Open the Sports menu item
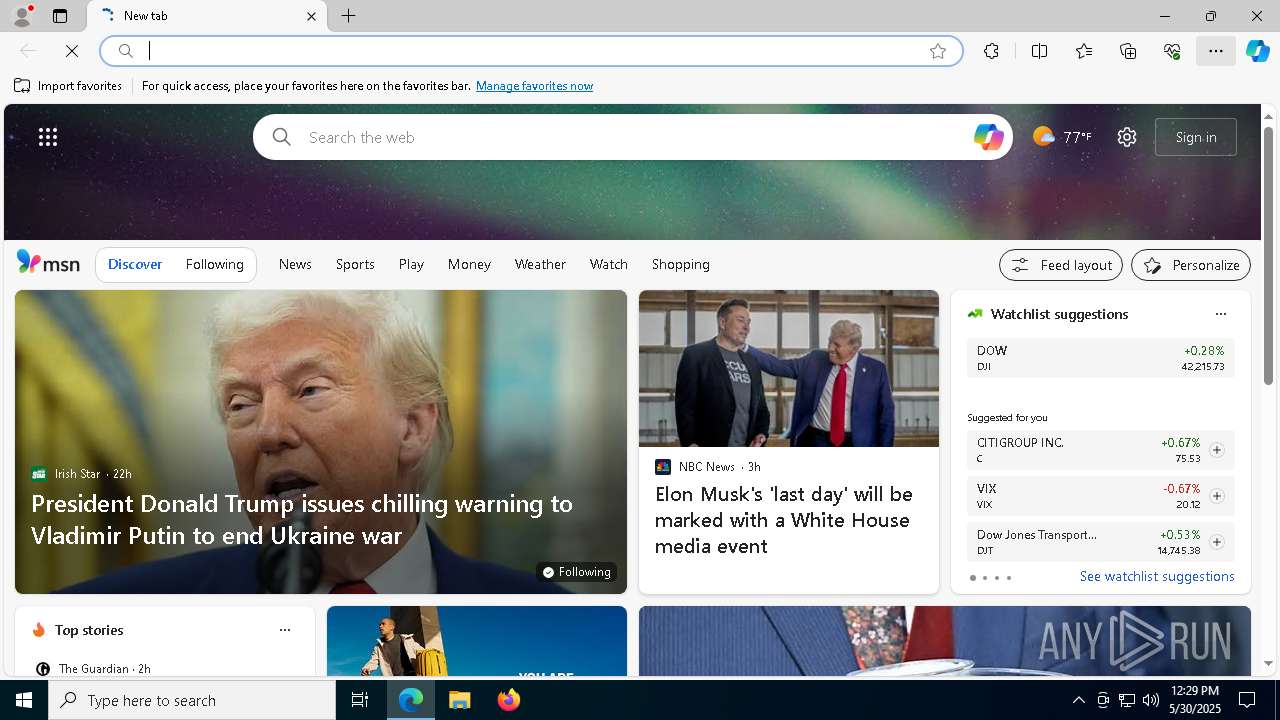The height and width of the screenshot is (720, 1280). pyautogui.click(x=355, y=264)
